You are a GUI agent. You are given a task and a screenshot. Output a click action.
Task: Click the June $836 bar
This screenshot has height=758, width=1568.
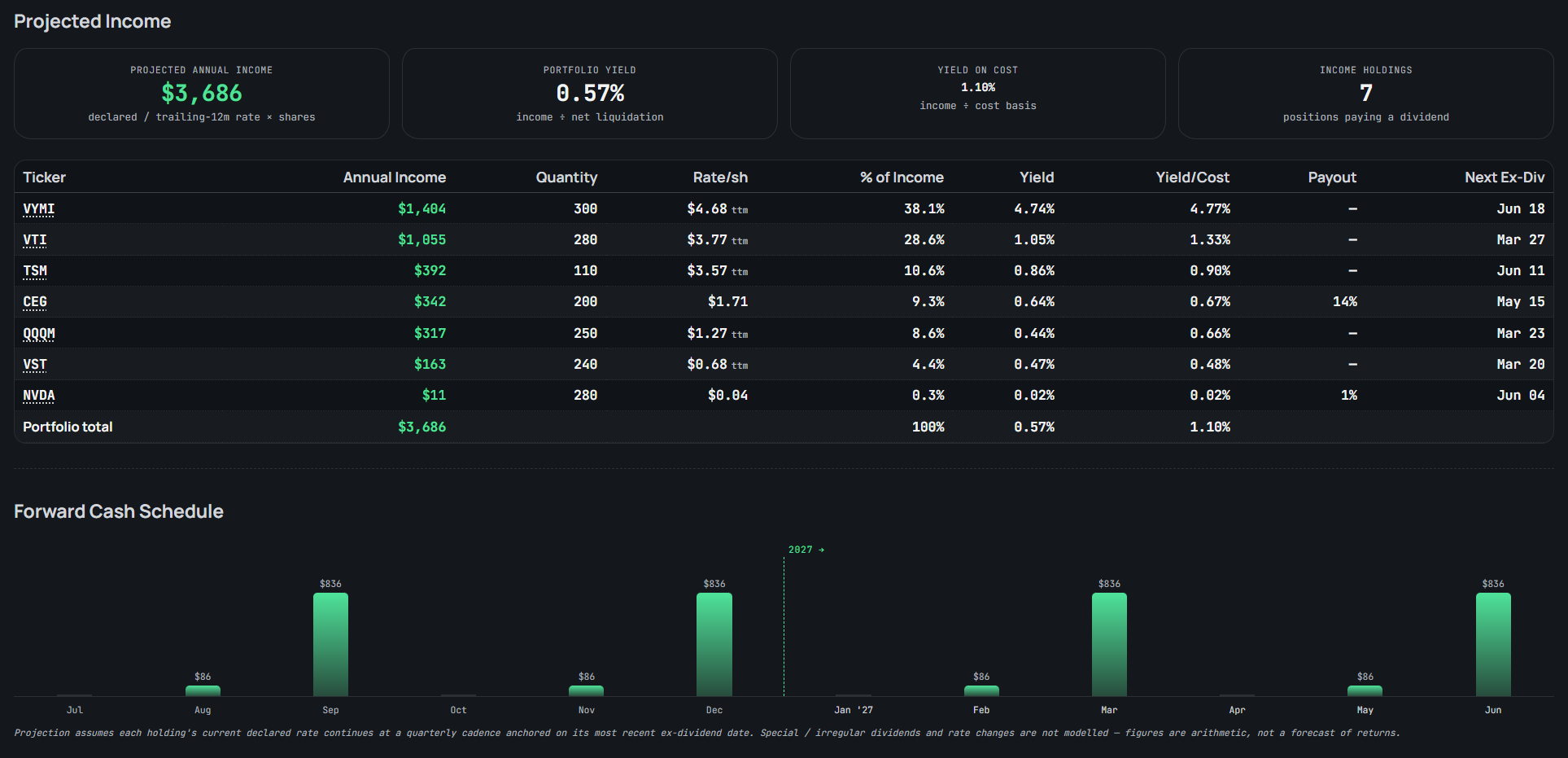click(1493, 644)
